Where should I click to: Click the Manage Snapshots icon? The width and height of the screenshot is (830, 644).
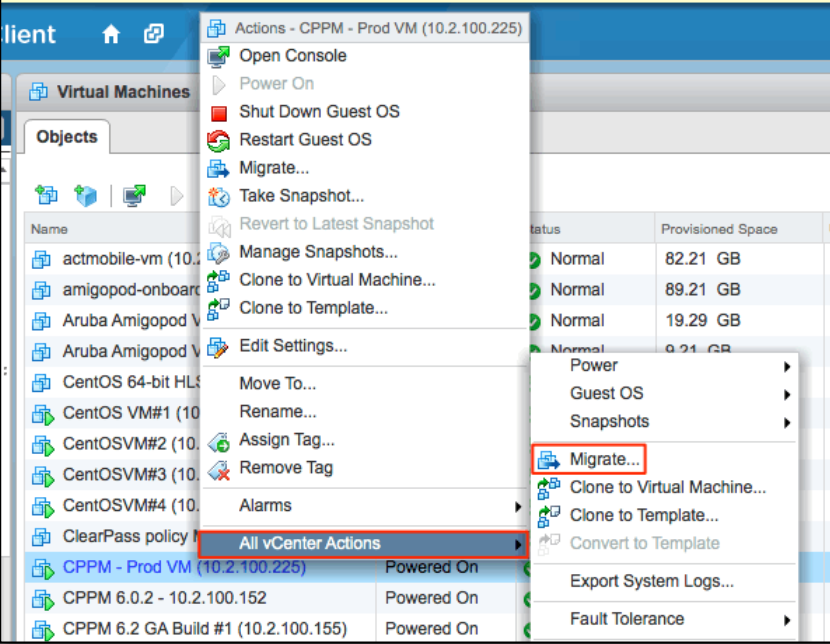[218, 253]
